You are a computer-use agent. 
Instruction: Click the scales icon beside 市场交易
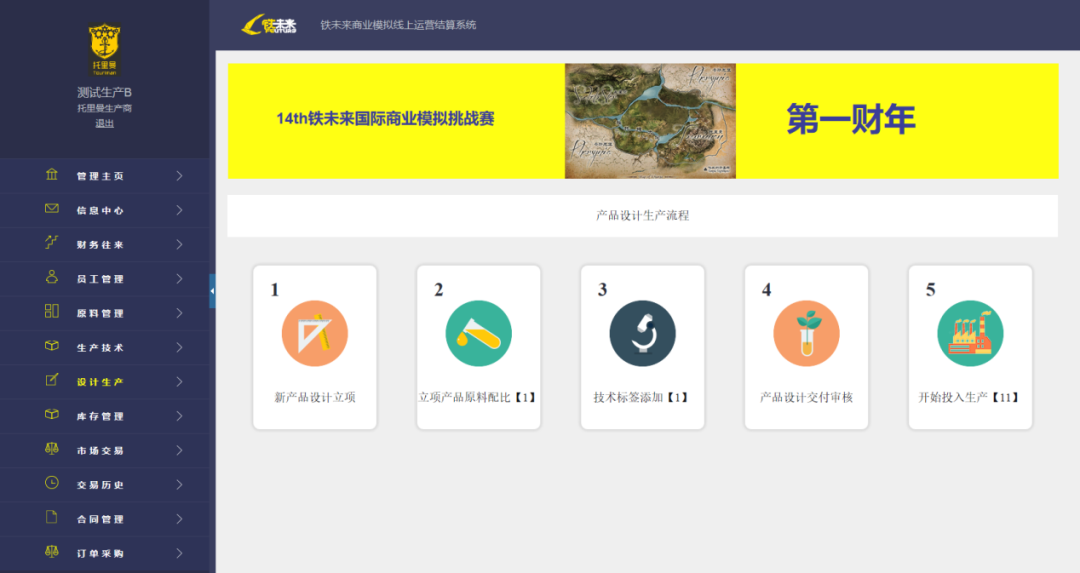point(52,448)
